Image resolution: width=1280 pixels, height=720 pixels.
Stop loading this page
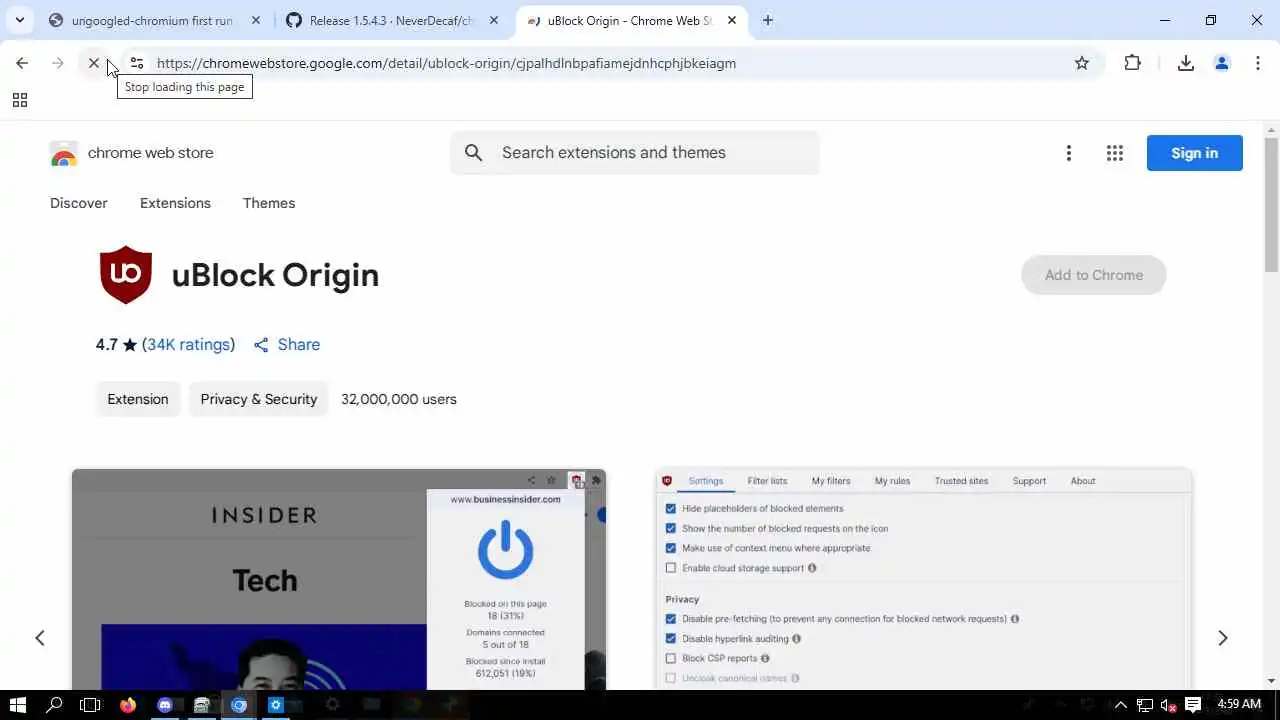93,63
